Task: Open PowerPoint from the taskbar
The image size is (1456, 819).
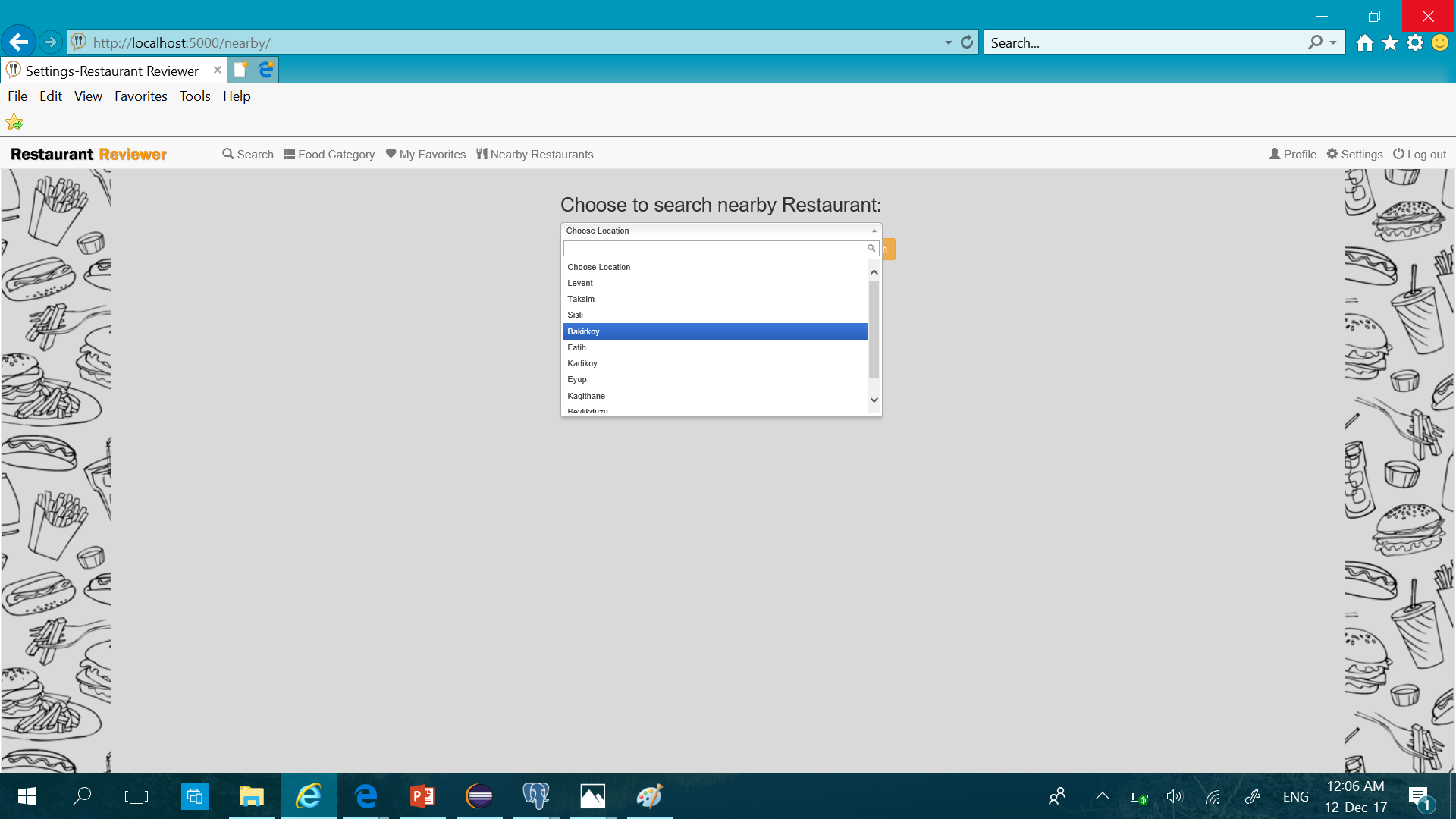Action: click(422, 796)
